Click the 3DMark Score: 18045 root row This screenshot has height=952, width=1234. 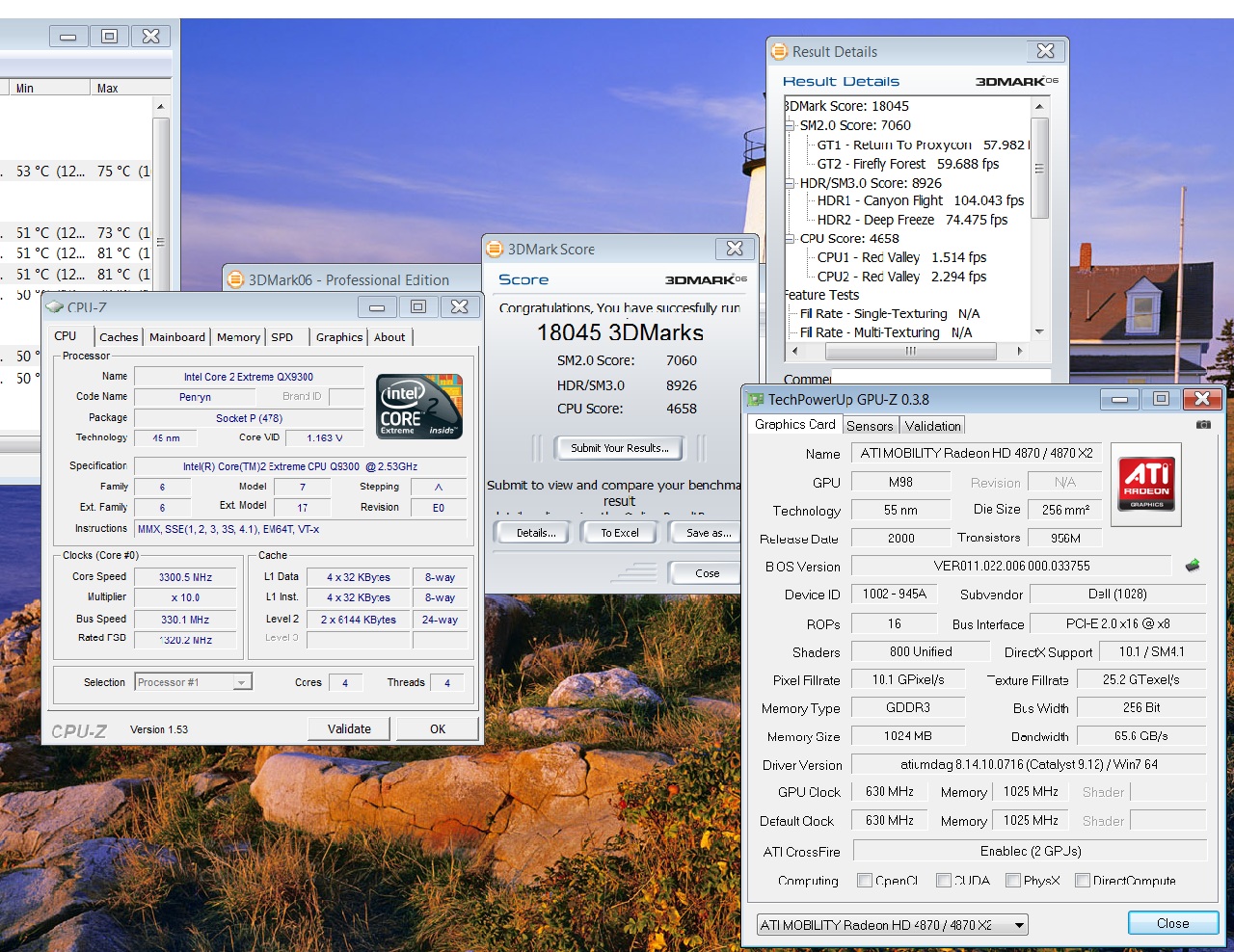pyautogui.click(x=846, y=106)
